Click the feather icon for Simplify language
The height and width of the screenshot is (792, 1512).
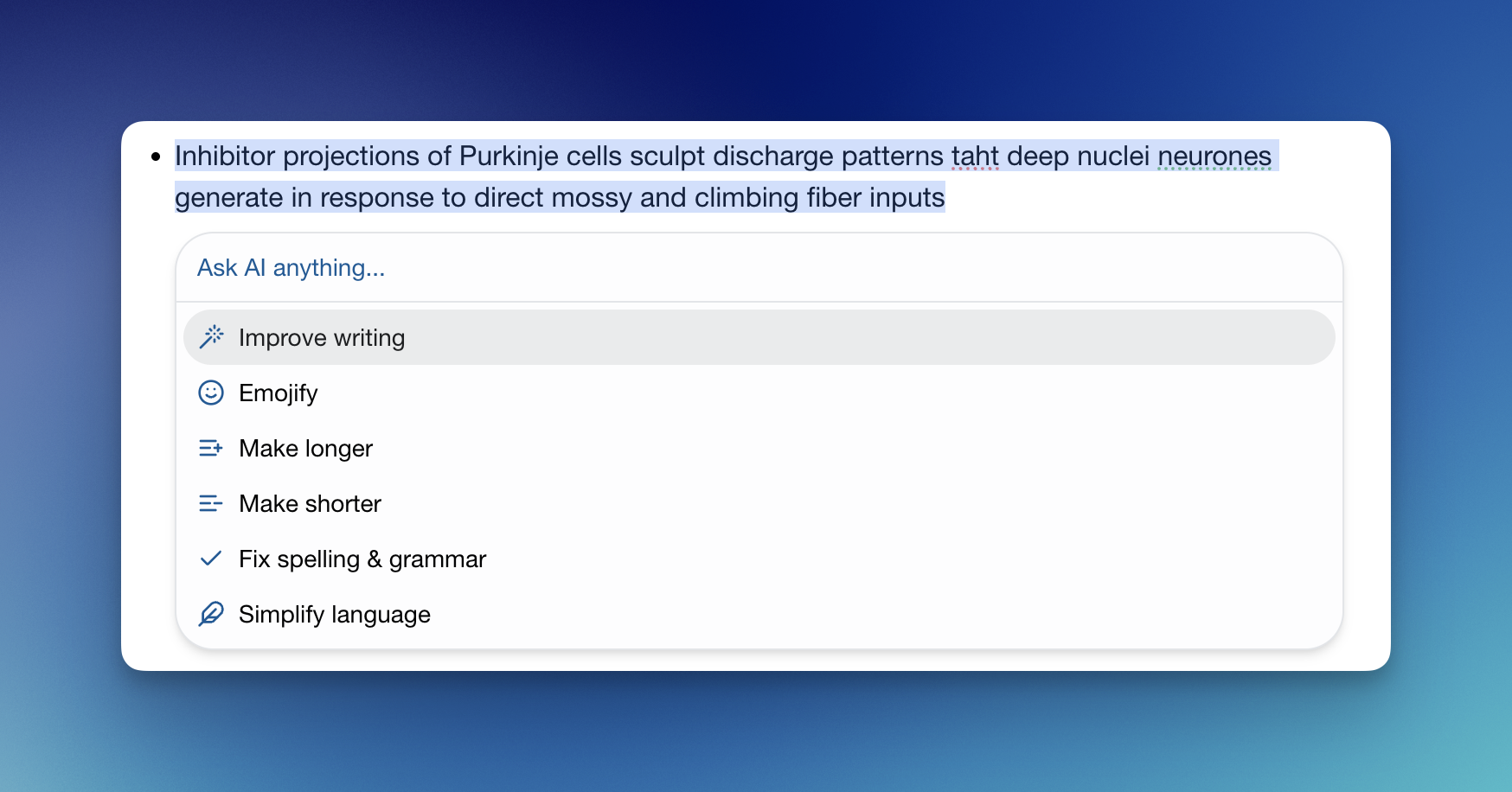211,614
